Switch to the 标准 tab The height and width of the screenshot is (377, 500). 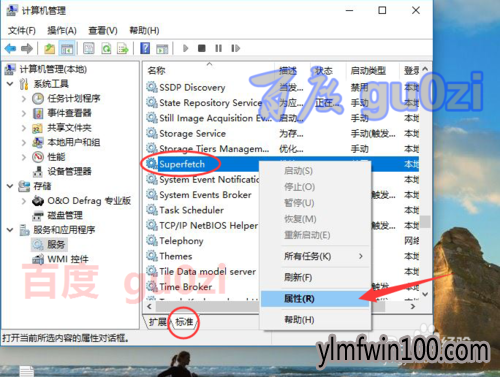(184, 322)
